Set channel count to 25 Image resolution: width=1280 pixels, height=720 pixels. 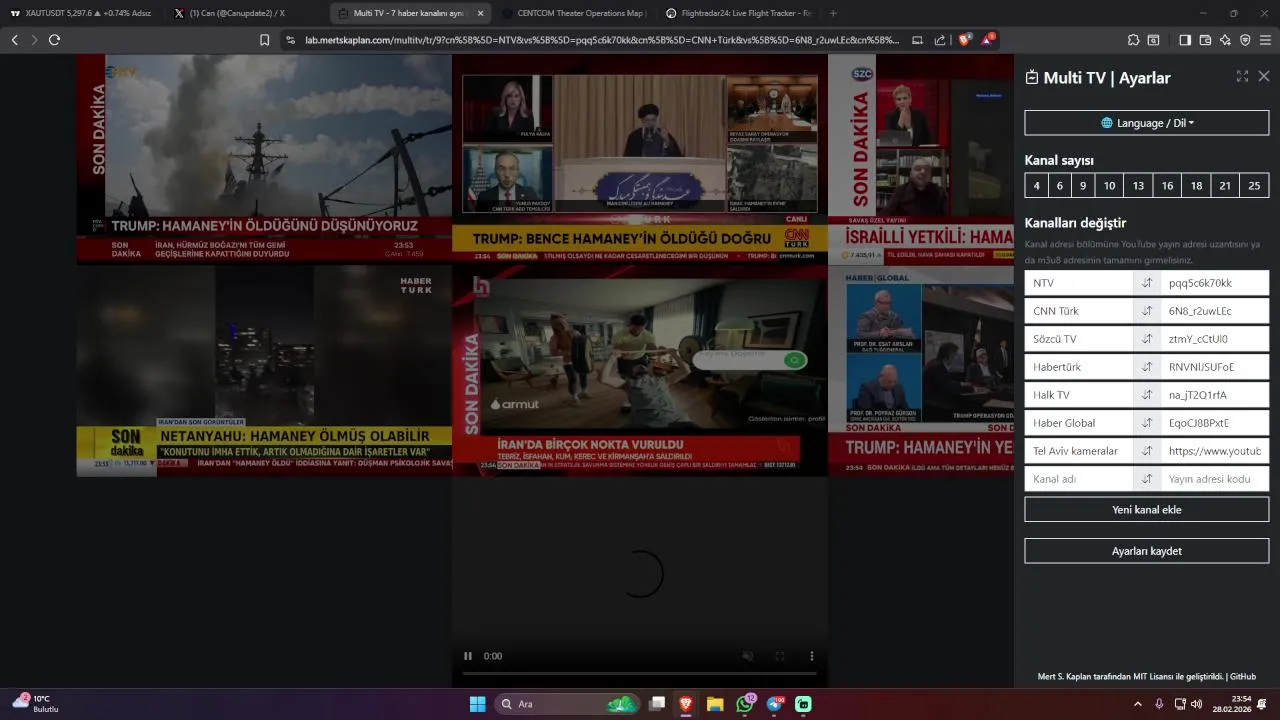1254,186
